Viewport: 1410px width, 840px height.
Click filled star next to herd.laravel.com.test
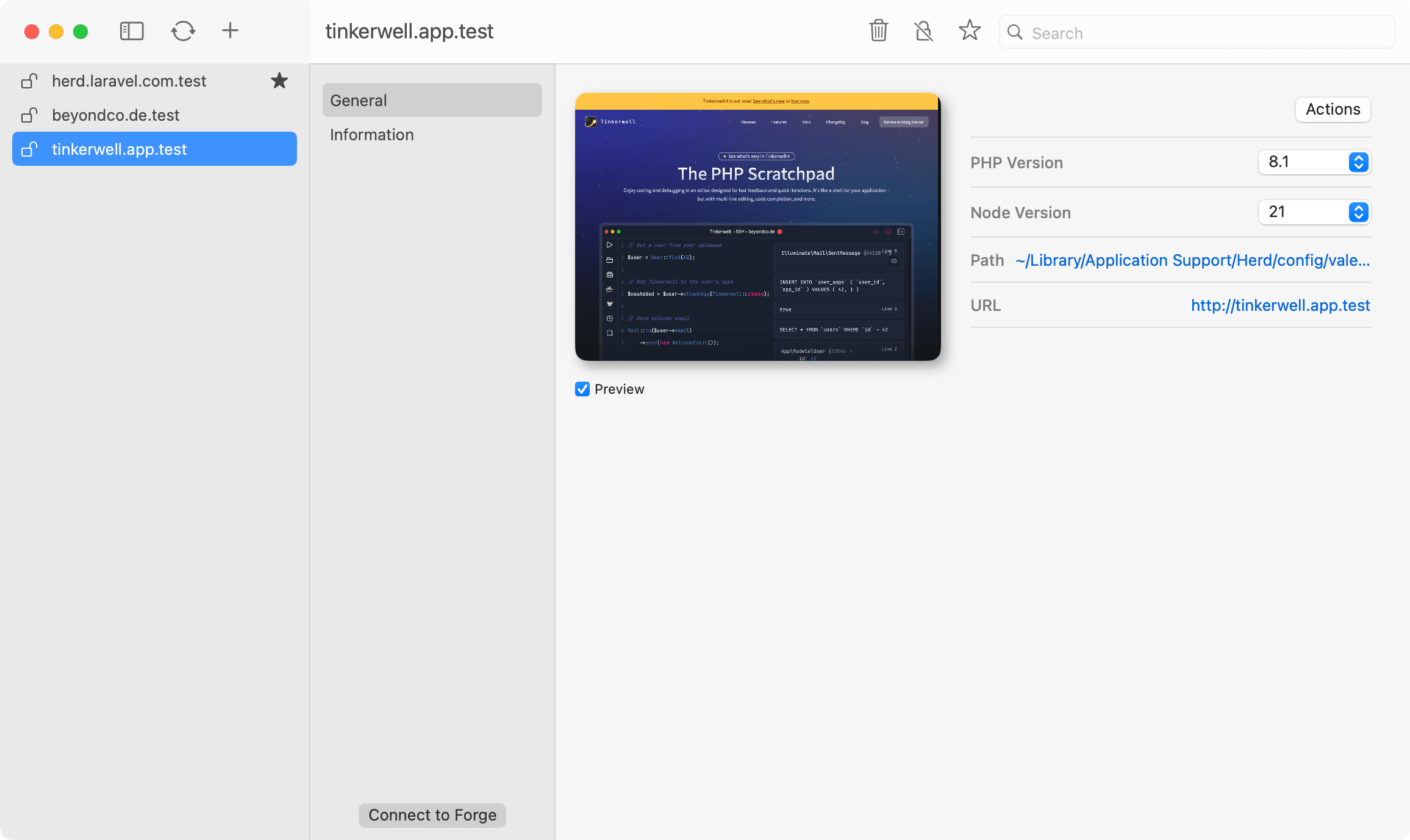coord(279,80)
